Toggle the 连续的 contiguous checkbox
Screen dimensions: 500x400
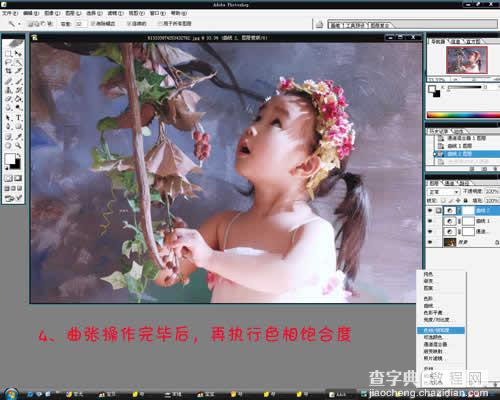click(129, 24)
